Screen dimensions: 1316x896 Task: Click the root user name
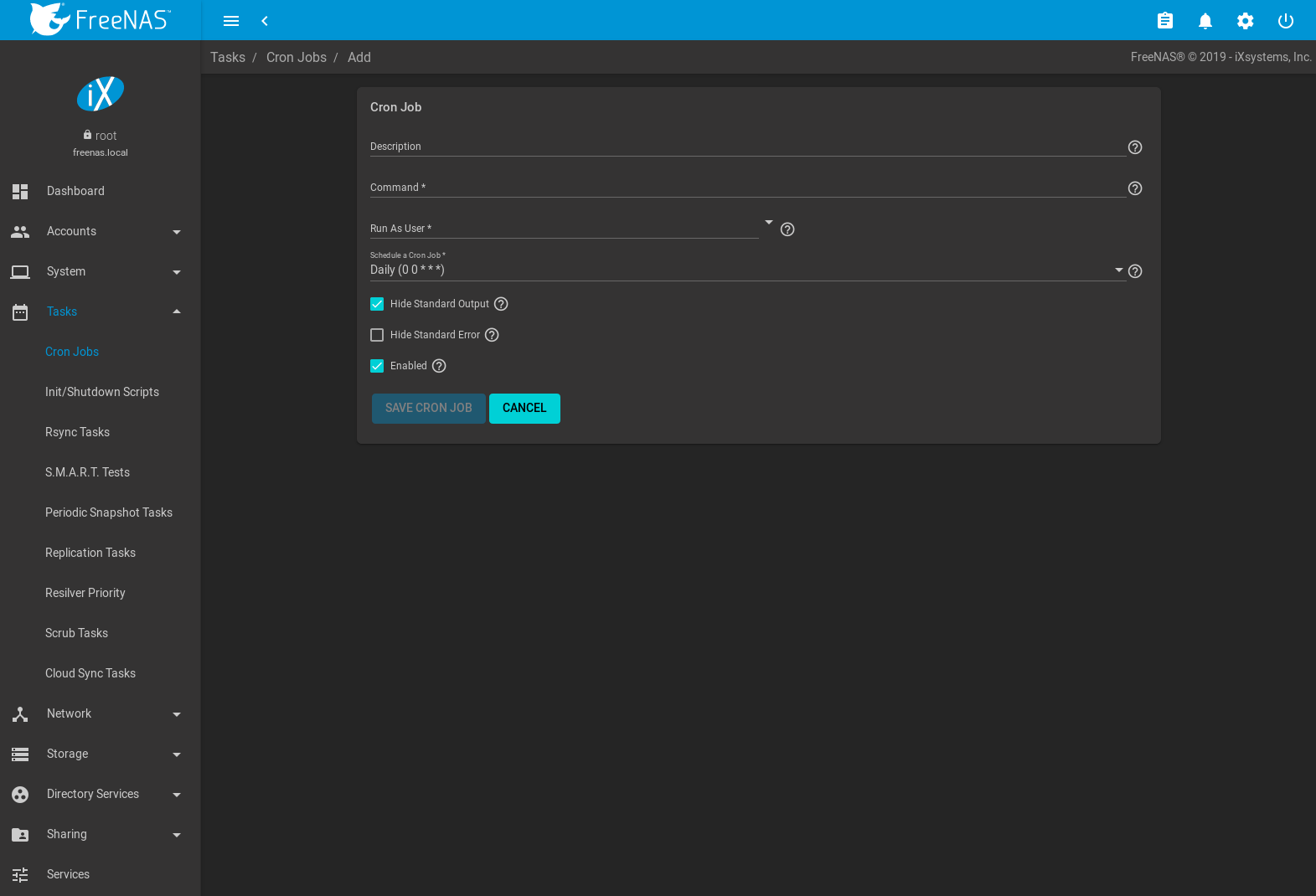coord(106,136)
